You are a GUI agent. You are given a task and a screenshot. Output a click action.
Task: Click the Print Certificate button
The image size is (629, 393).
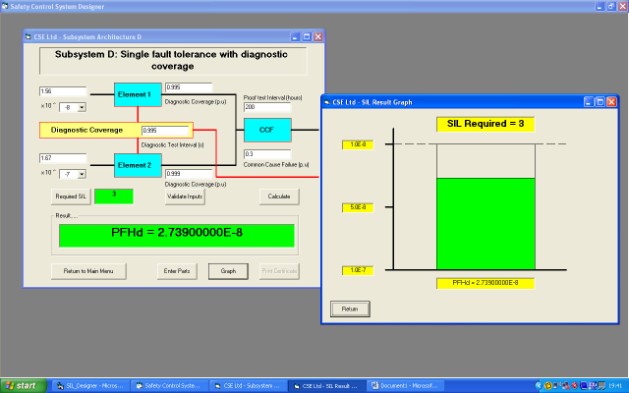click(x=279, y=271)
